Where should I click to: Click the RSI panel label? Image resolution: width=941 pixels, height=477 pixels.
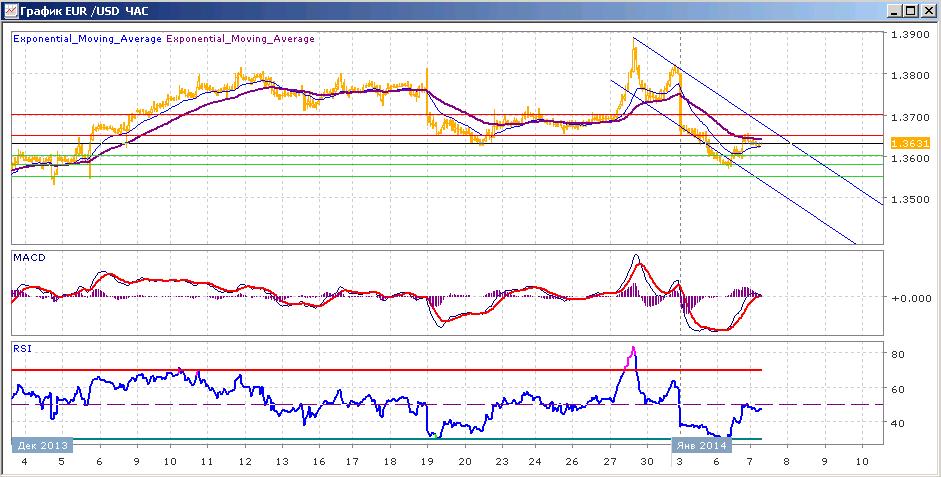20,349
